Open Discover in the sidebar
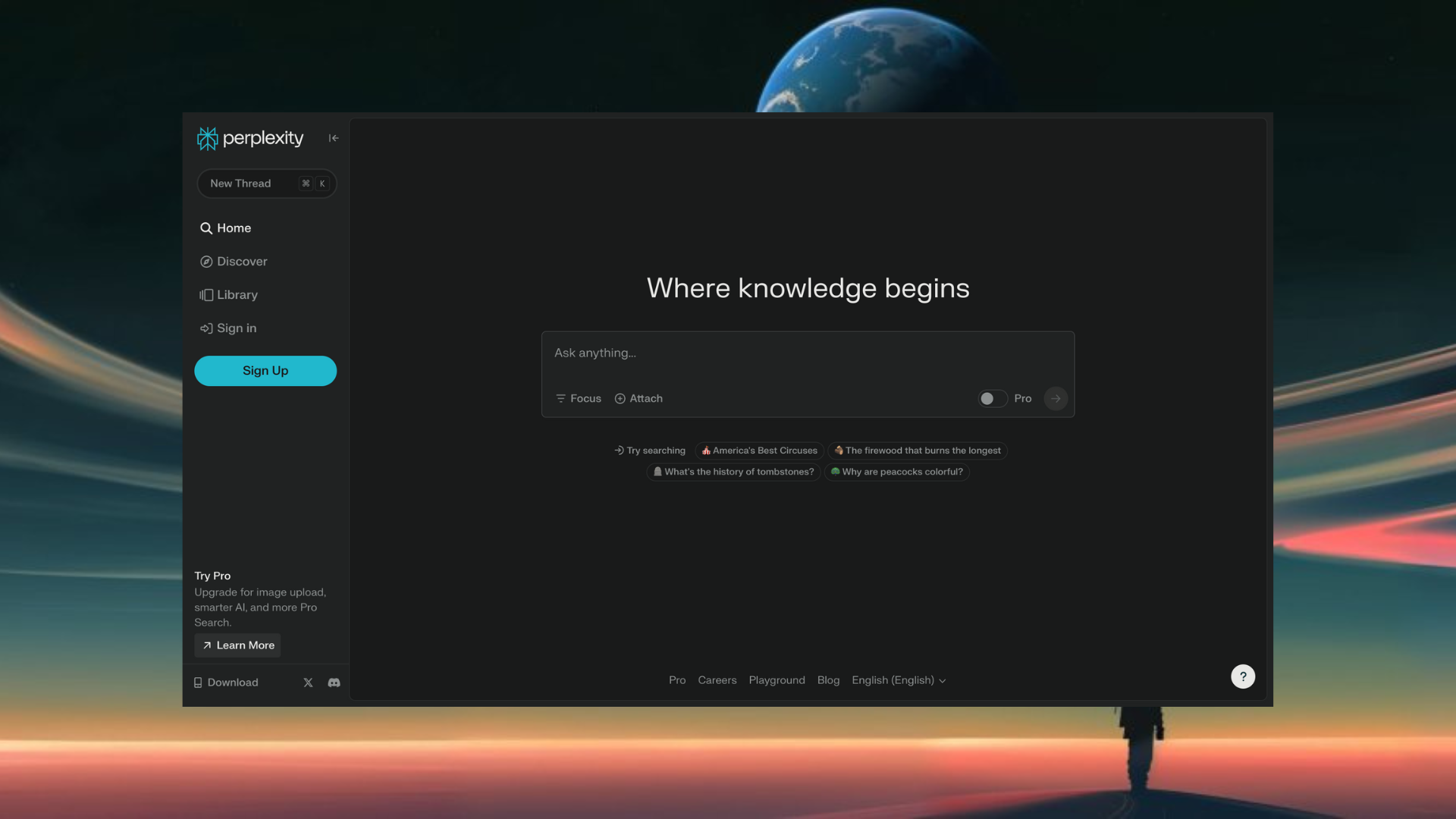This screenshot has width=1456, height=819. point(241,262)
